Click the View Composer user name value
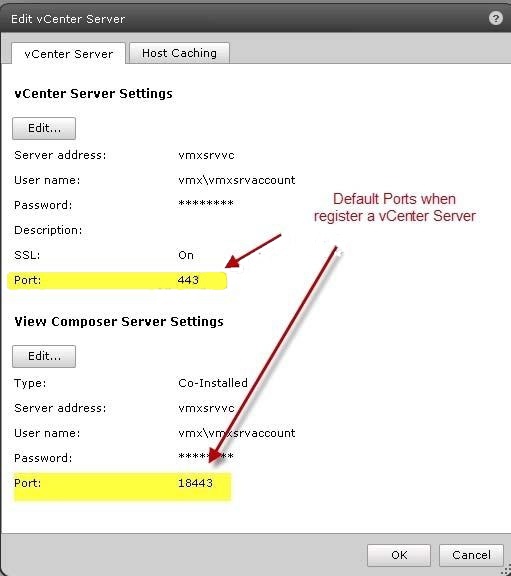 tap(237, 433)
